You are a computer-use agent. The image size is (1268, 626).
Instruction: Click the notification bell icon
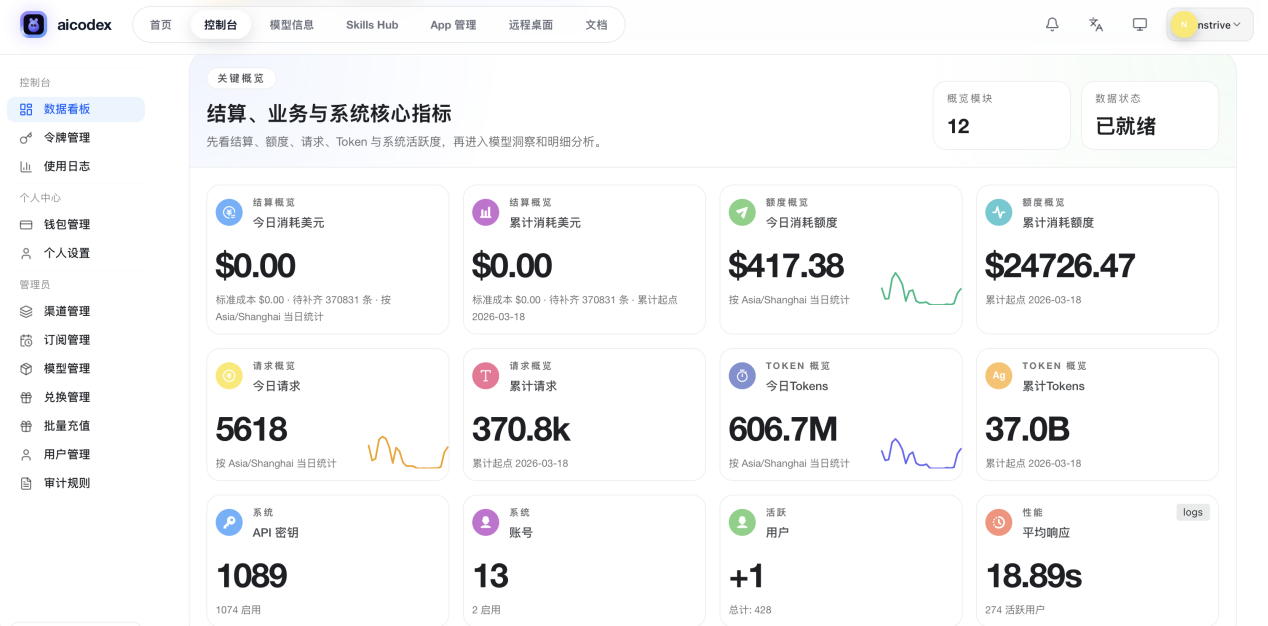1052,24
